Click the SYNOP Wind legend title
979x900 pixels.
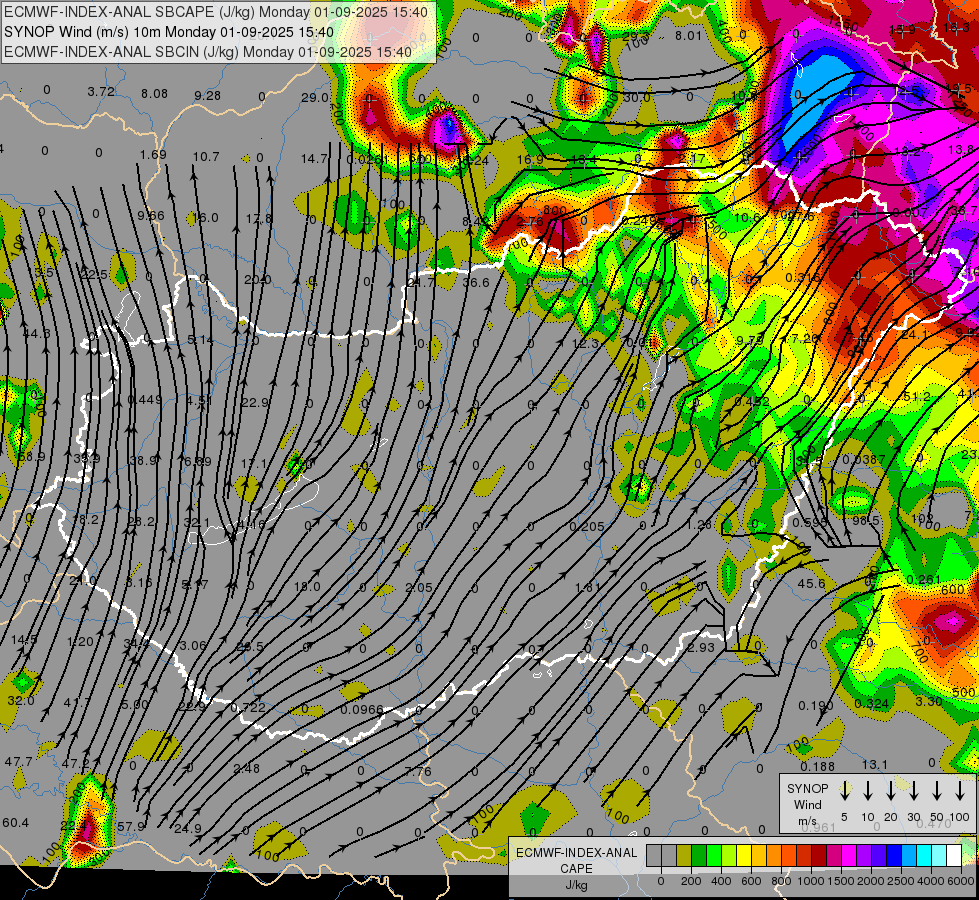coord(807,796)
